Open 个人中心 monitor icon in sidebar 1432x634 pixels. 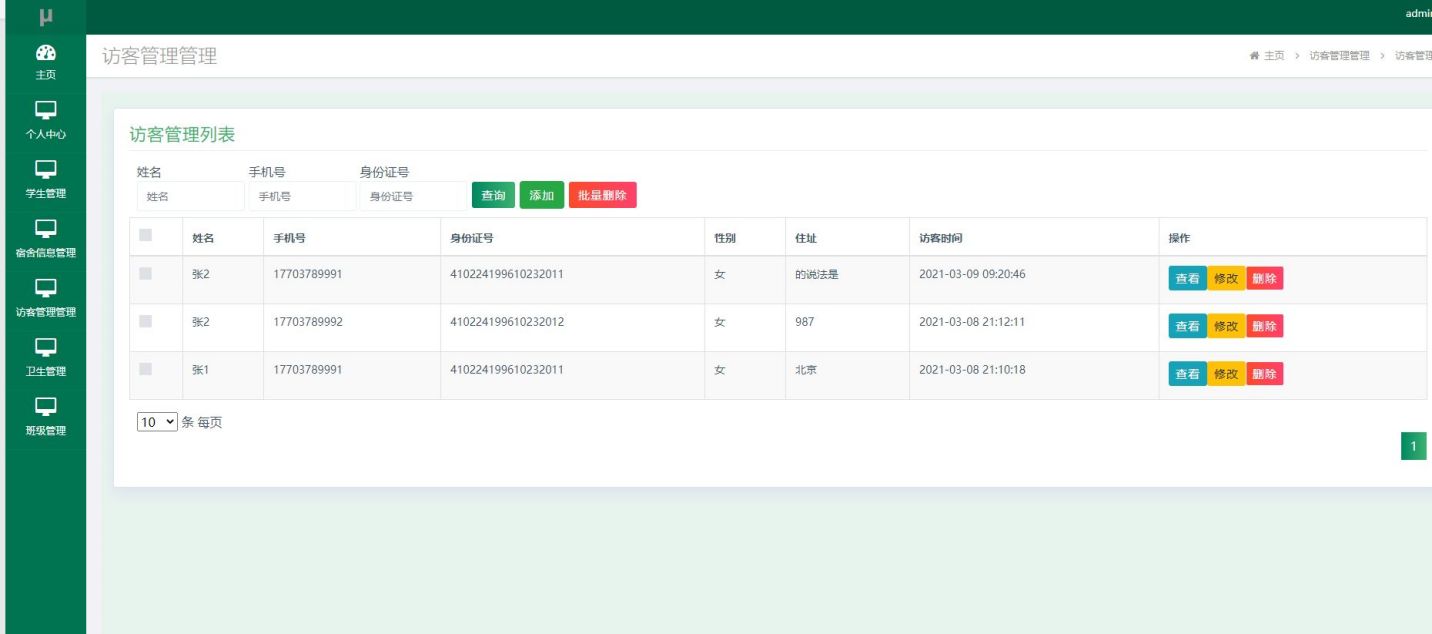pyautogui.click(x=45, y=111)
